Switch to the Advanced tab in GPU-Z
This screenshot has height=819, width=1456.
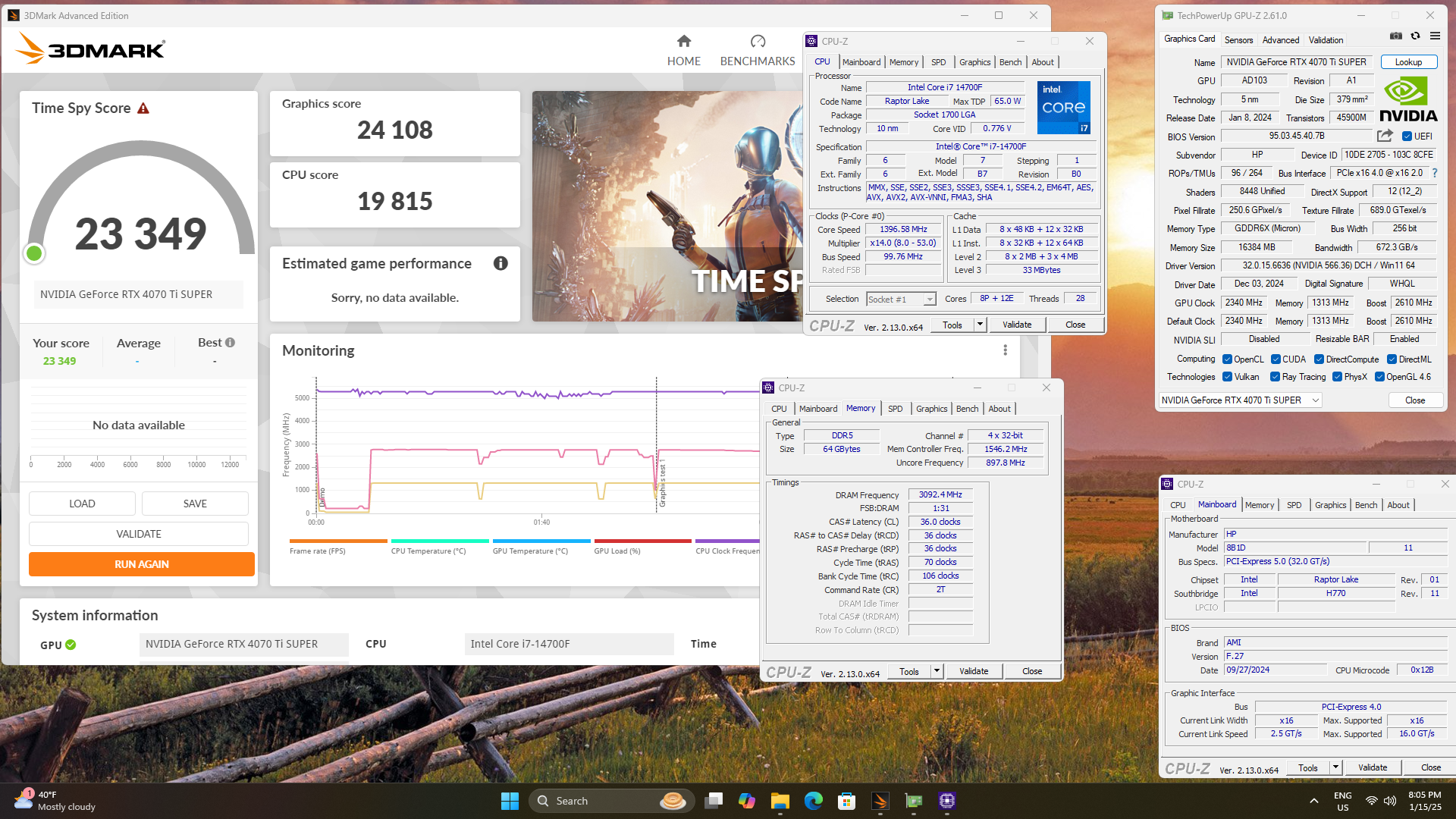point(1280,40)
